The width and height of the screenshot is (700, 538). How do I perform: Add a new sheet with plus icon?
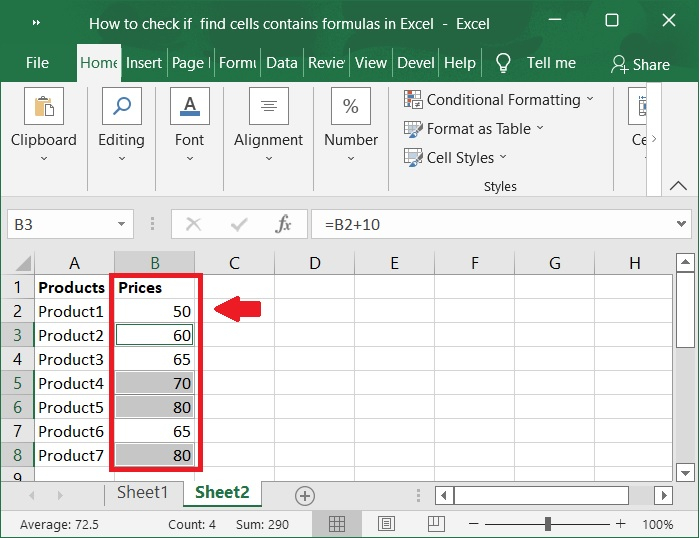(305, 496)
